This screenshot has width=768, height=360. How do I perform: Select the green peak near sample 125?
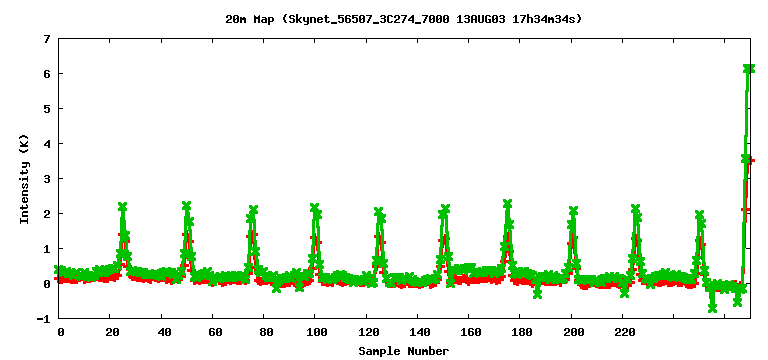click(x=378, y=212)
